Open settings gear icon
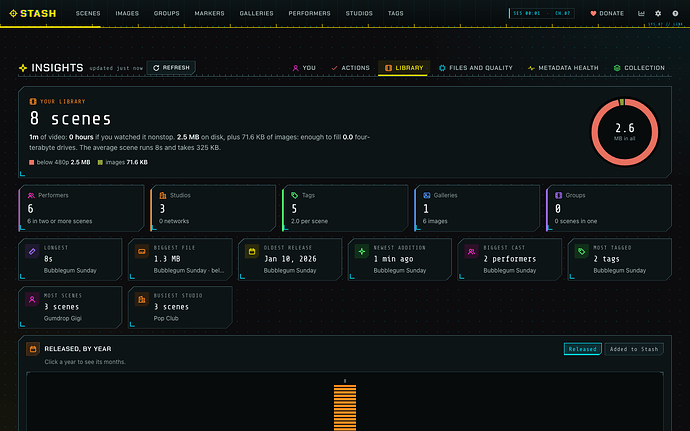This screenshot has height=431, width=690. 658,14
